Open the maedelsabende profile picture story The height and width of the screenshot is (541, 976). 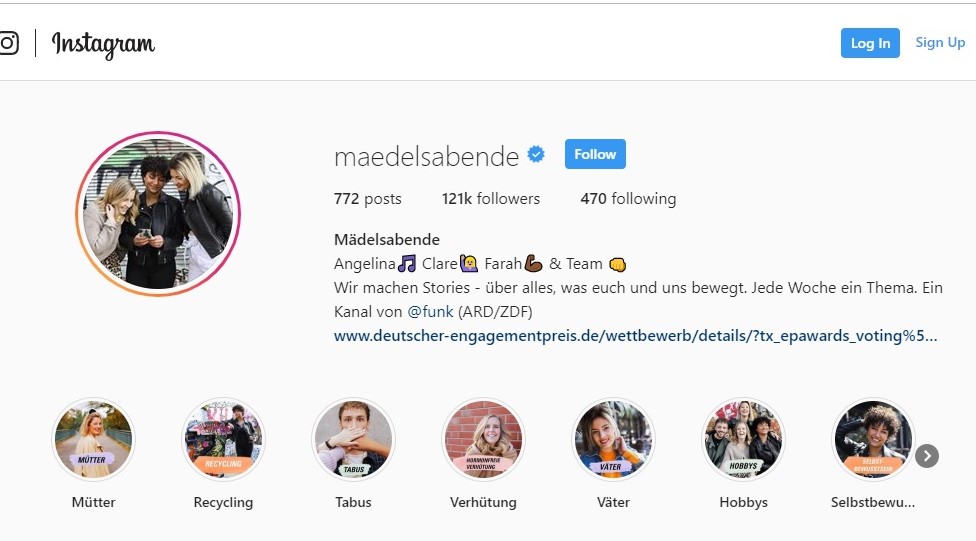158,214
